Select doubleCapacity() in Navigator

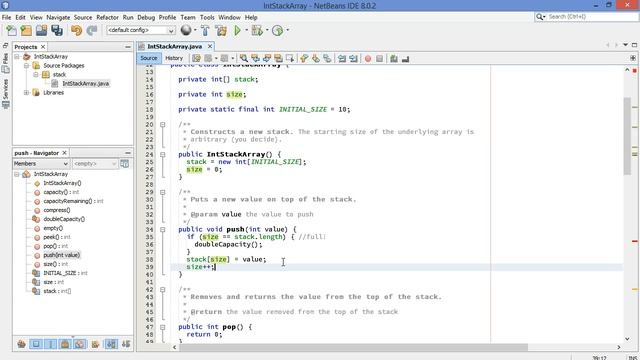(64, 219)
